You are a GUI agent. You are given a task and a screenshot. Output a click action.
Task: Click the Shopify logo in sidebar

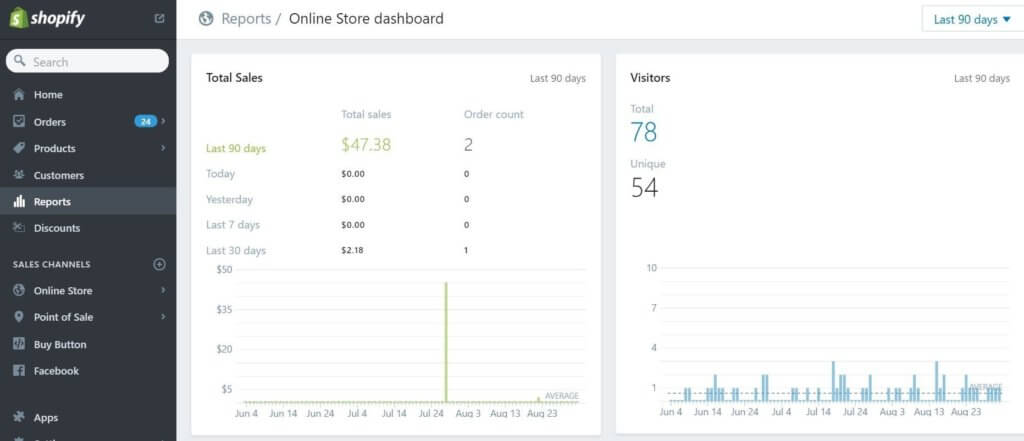pos(48,18)
